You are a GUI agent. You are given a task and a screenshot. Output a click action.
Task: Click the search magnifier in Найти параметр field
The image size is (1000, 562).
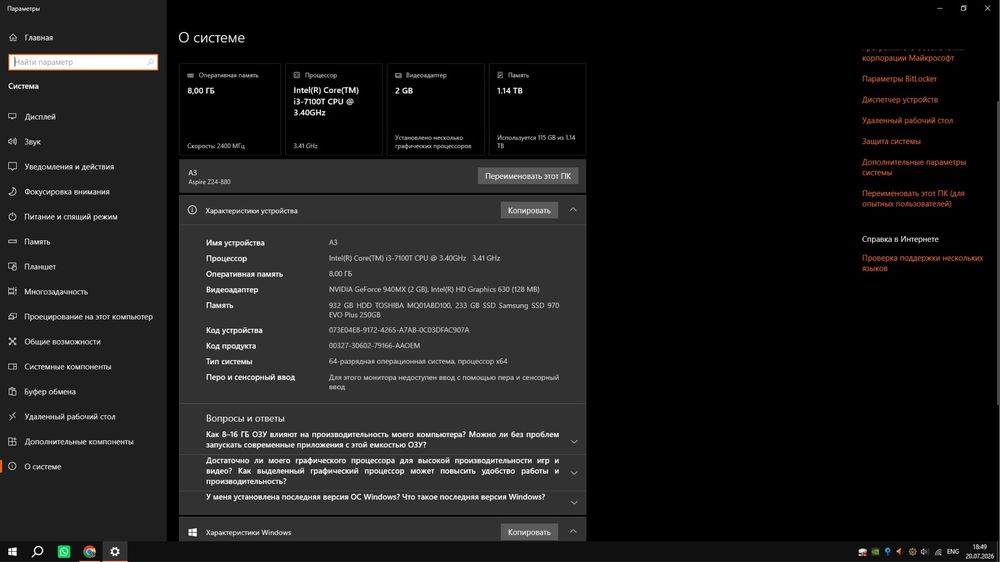[x=151, y=62]
